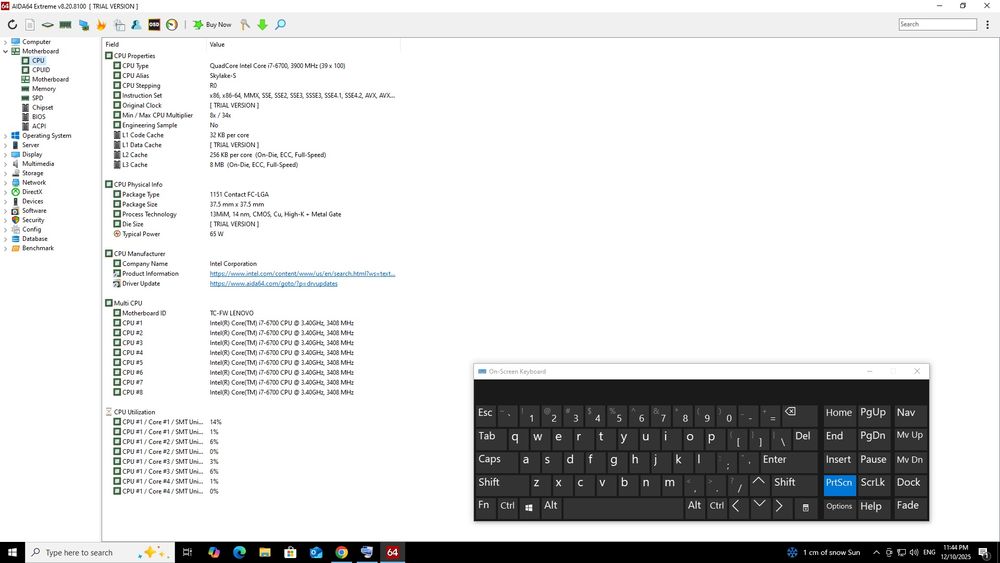Open the OSD panel toolbar icon
1000x563 pixels.
pos(154,25)
